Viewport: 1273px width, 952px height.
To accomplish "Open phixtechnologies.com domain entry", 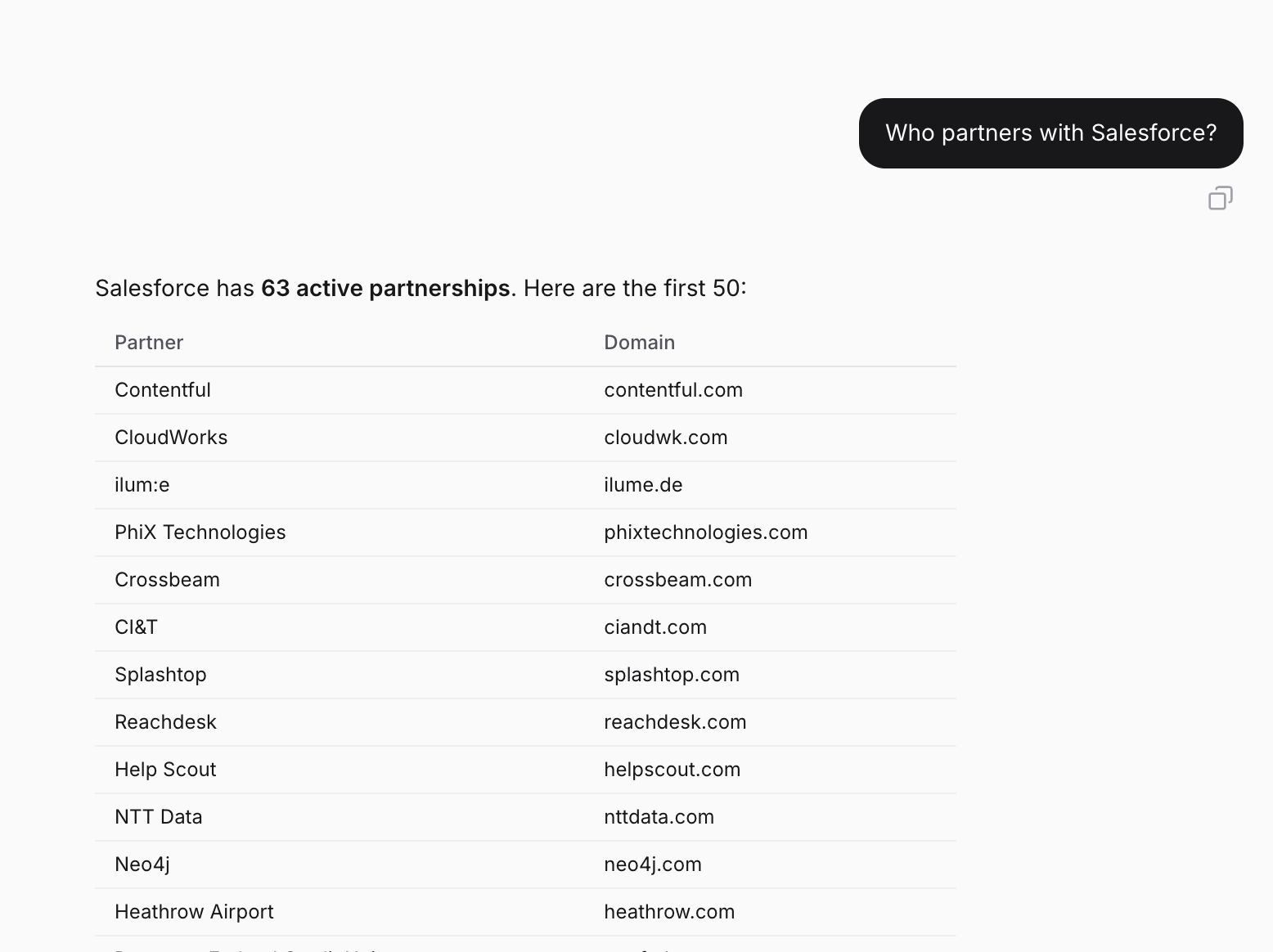I will pyautogui.click(x=705, y=532).
